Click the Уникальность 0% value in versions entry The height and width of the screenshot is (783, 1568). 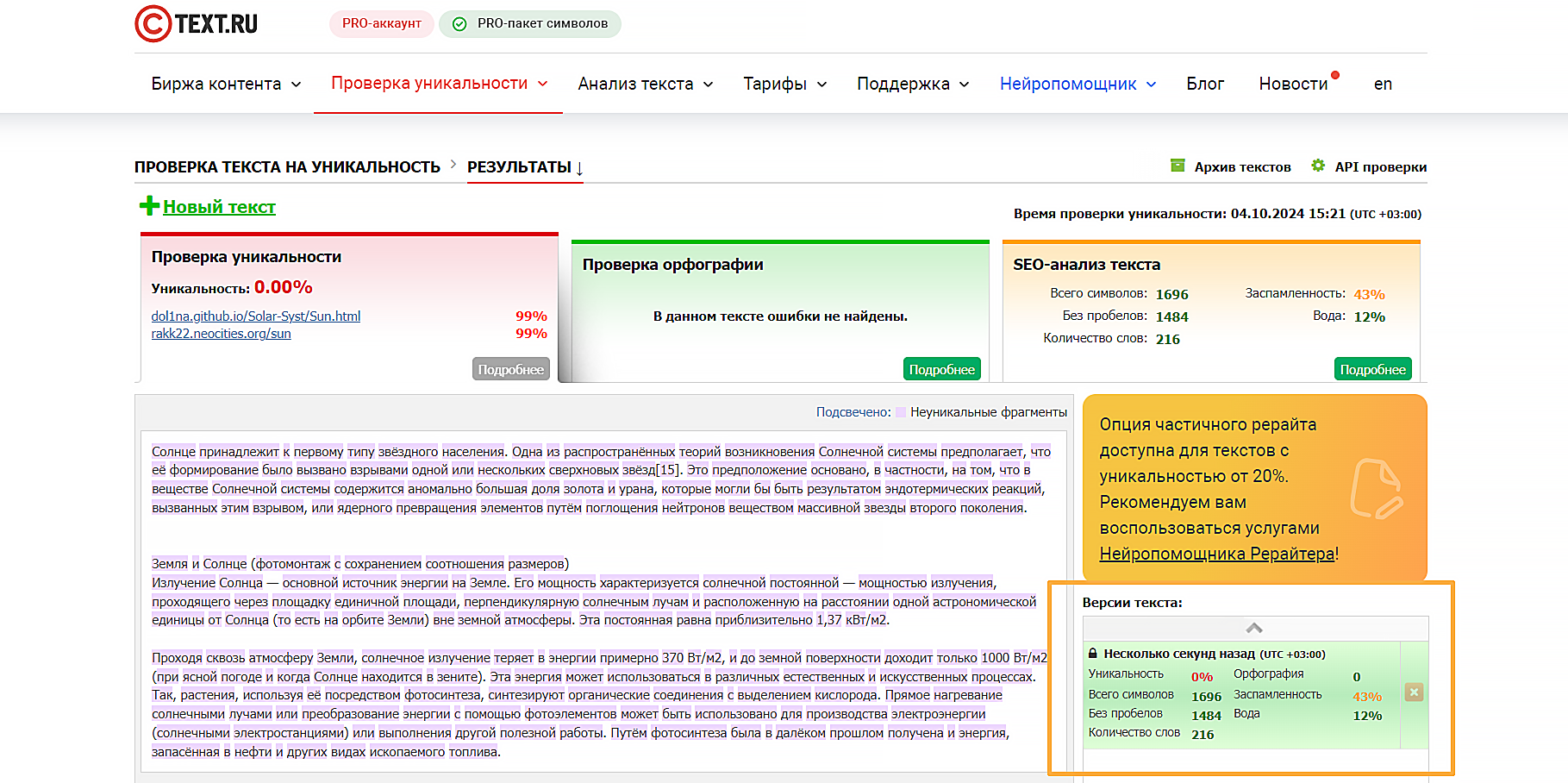[1202, 677]
